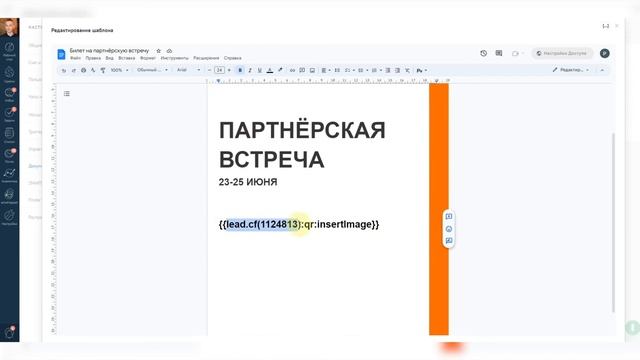Image resolution: width=640 pixels, height=360 pixels.
Task: Increase indent in toolbar
Action: [397, 70]
